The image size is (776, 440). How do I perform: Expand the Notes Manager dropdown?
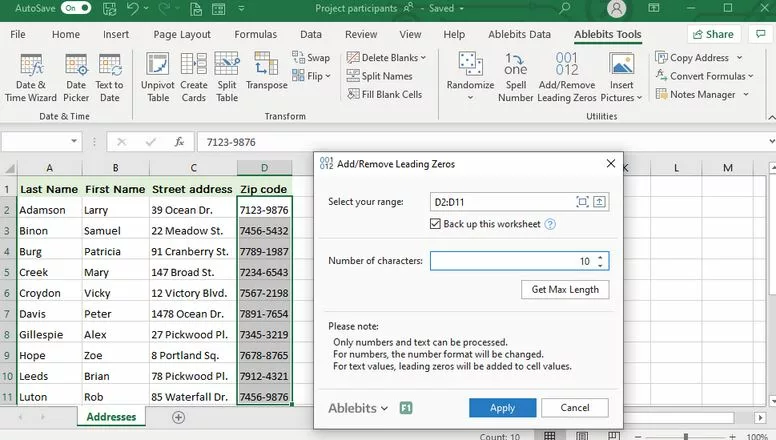click(x=746, y=95)
